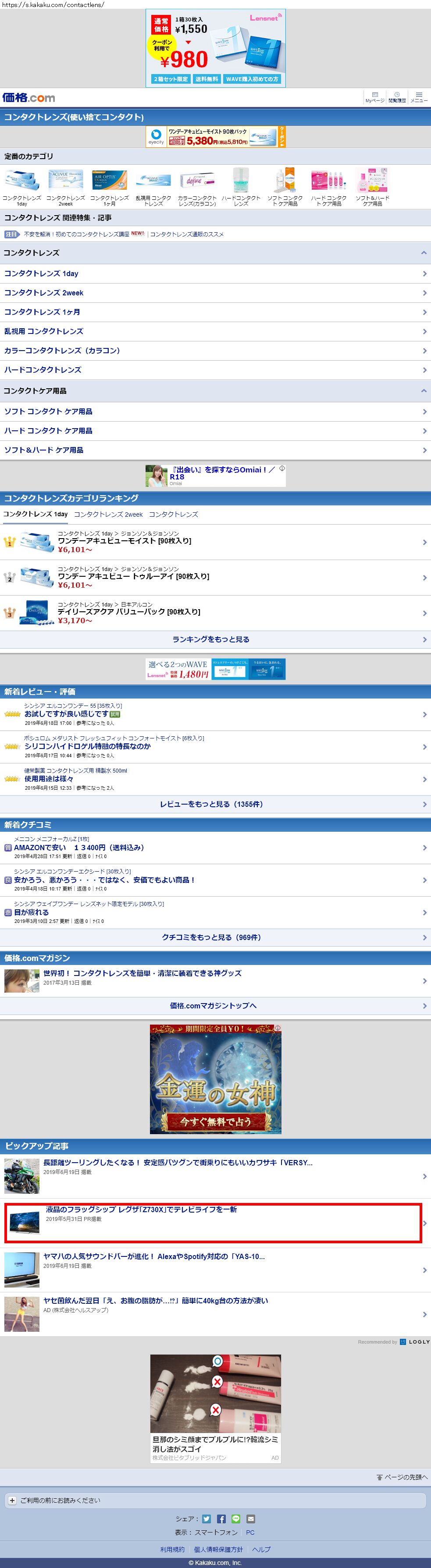The height and width of the screenshot is (1568, 431).
Task: Open the レグザ Z730X pickup article
Action: (216, 1224)
